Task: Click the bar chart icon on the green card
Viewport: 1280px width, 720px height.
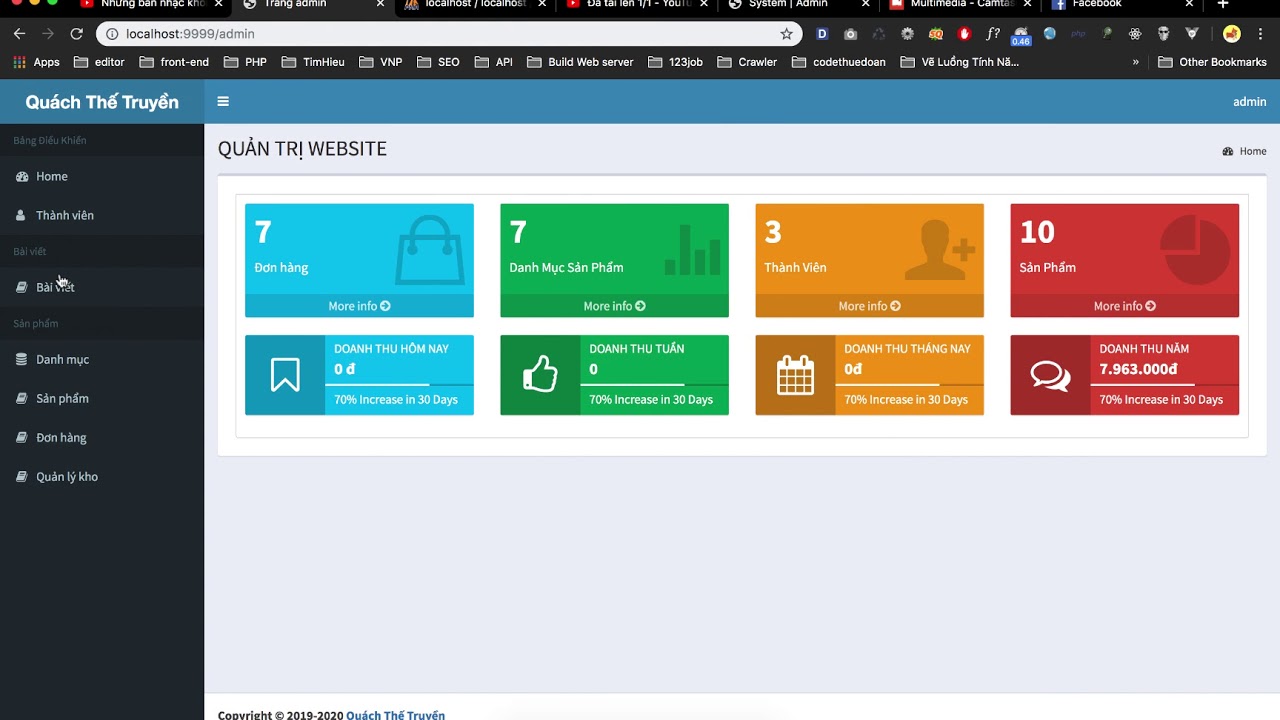Action: click(x=692, y=250)
